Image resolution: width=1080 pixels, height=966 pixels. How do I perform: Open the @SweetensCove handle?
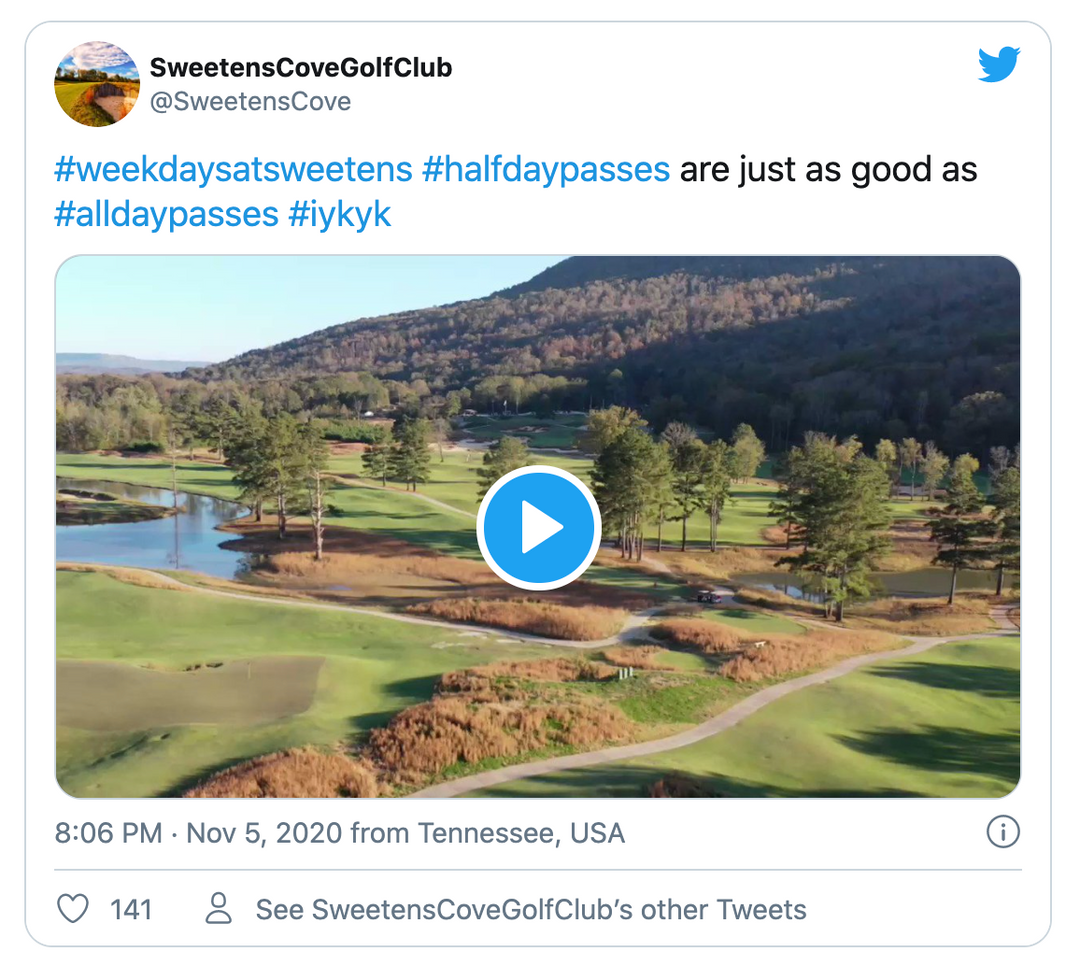click(250, 102)
